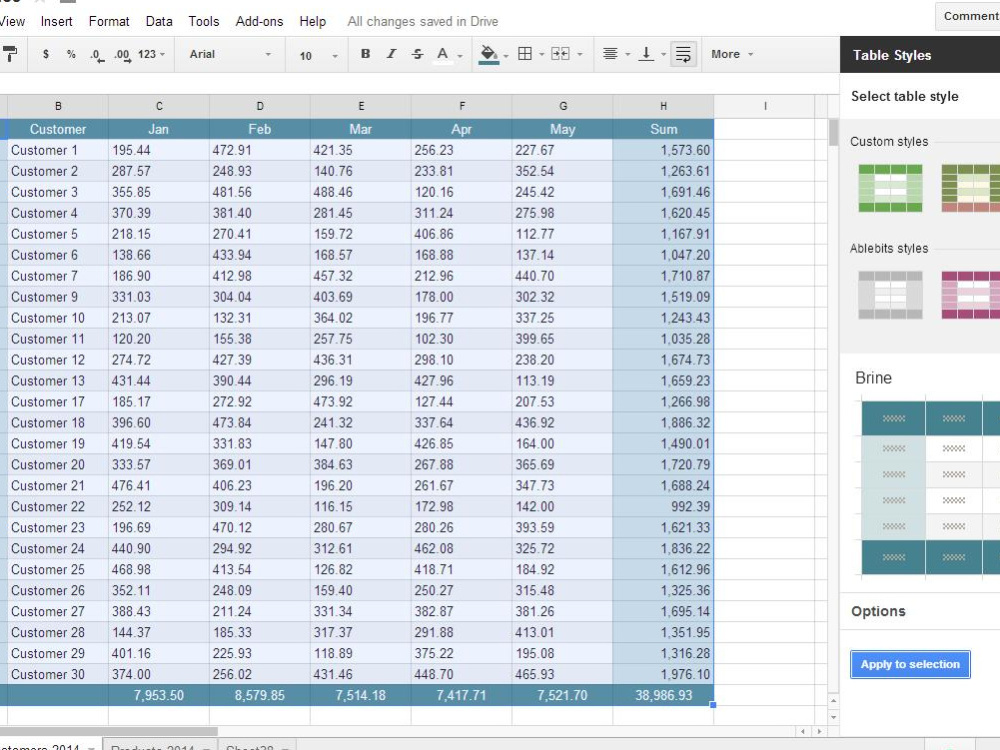Select cell with value 465.93
This screenshot has width=1000, height=750.
(x=562, y=675)
